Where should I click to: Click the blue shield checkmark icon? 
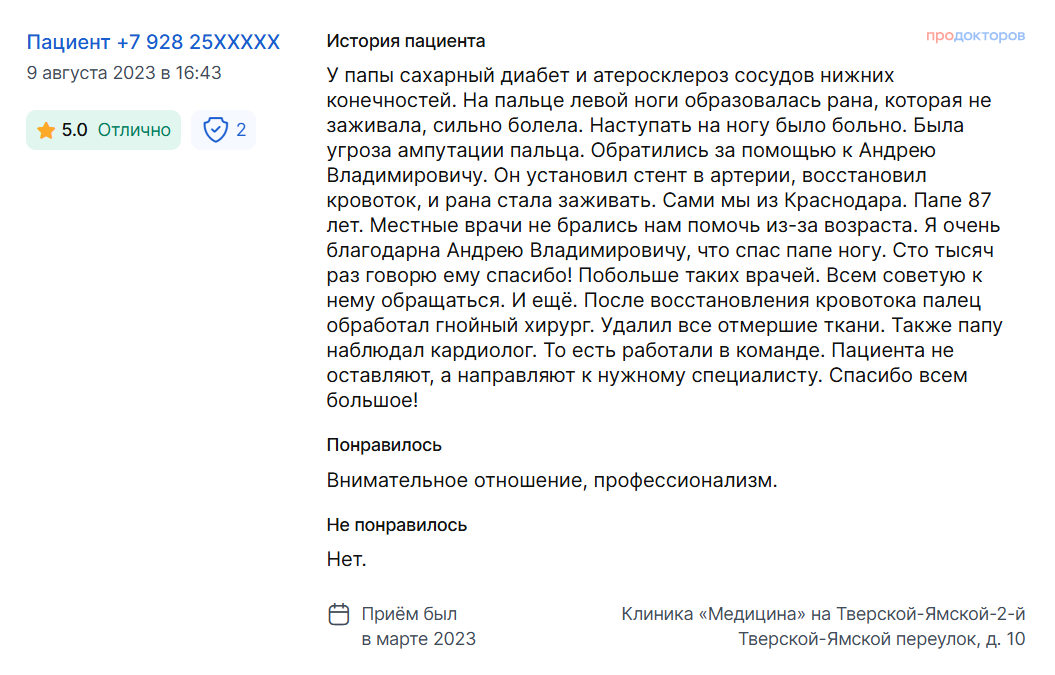click(x=215, y=129)
